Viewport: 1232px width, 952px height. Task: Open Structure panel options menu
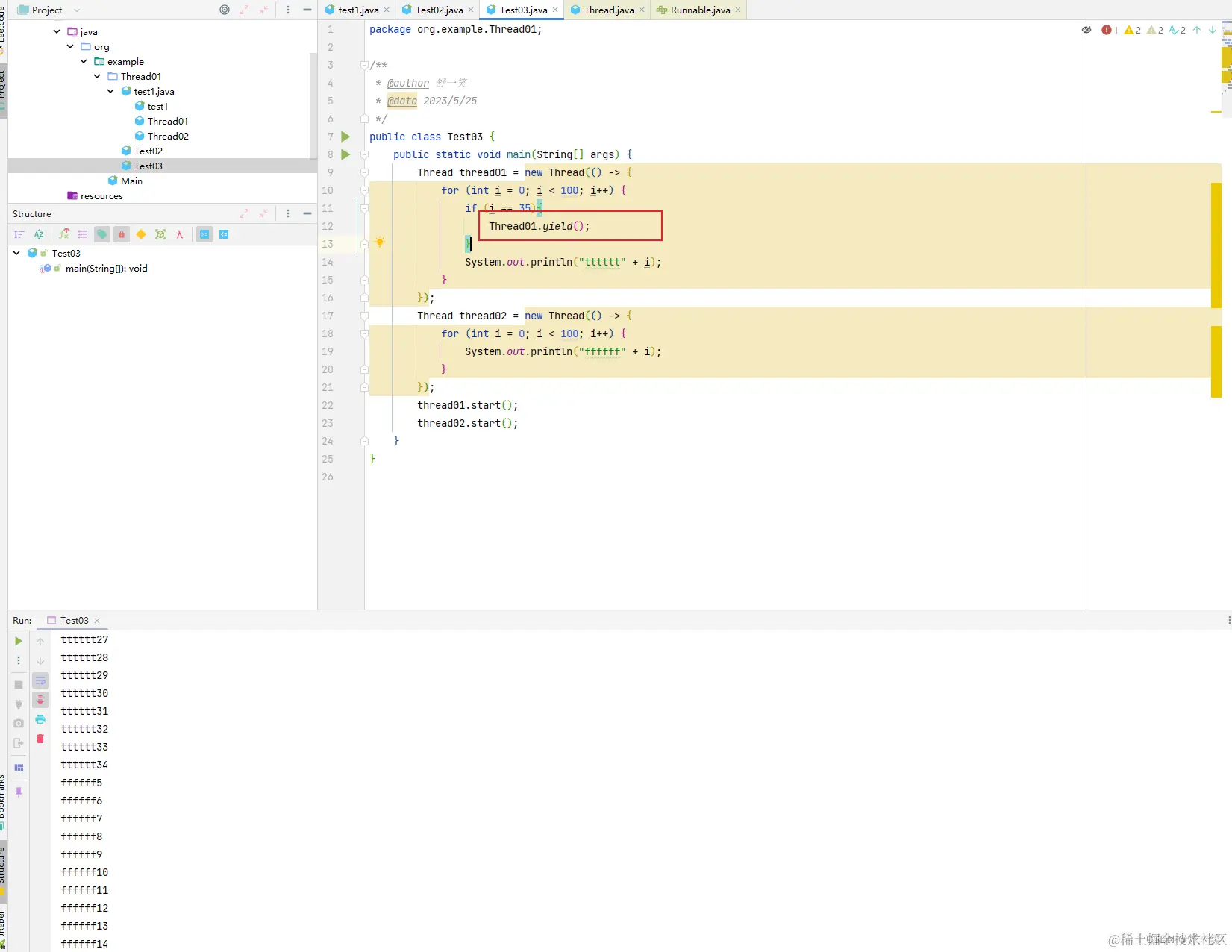tap(288, 213)
